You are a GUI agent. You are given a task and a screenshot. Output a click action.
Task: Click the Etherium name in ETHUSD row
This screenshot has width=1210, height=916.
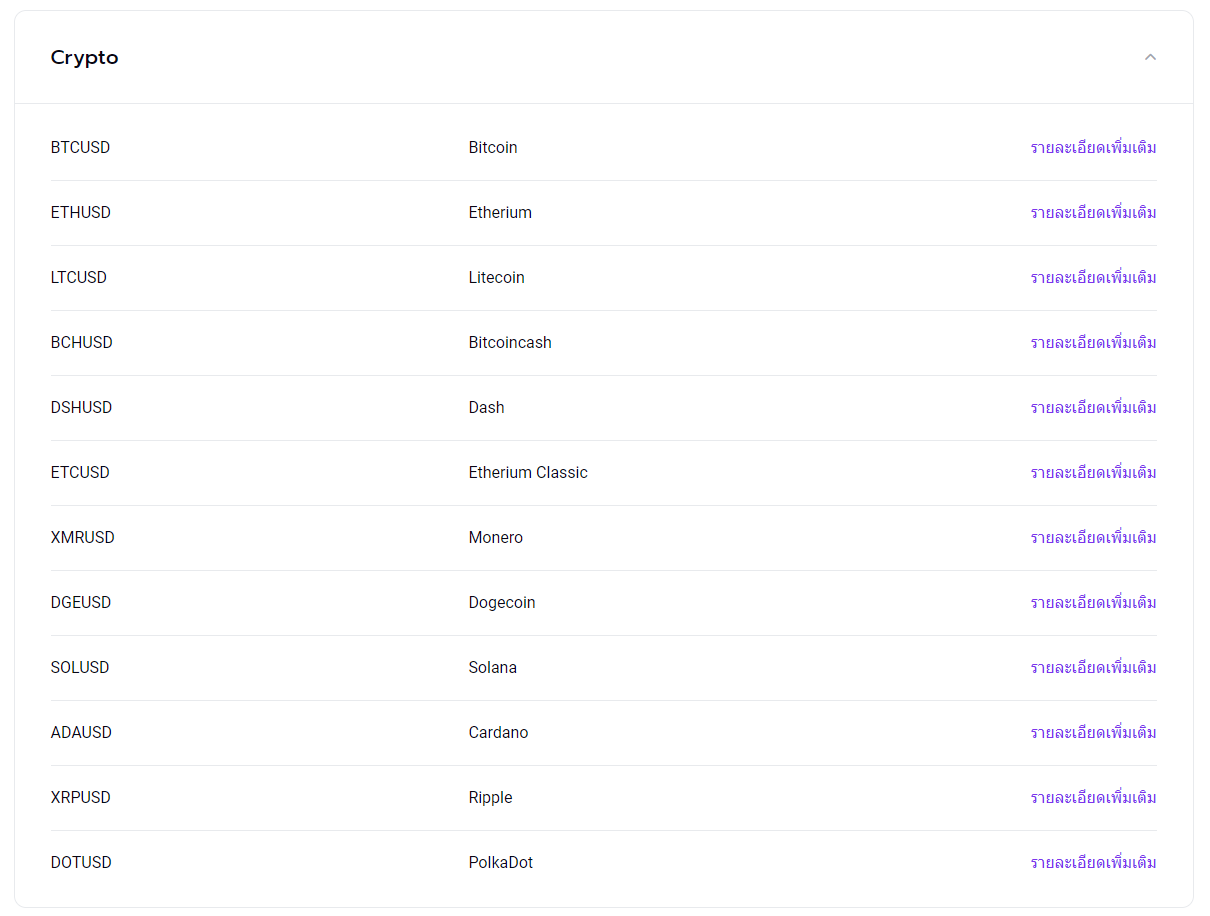coord(500,213)
